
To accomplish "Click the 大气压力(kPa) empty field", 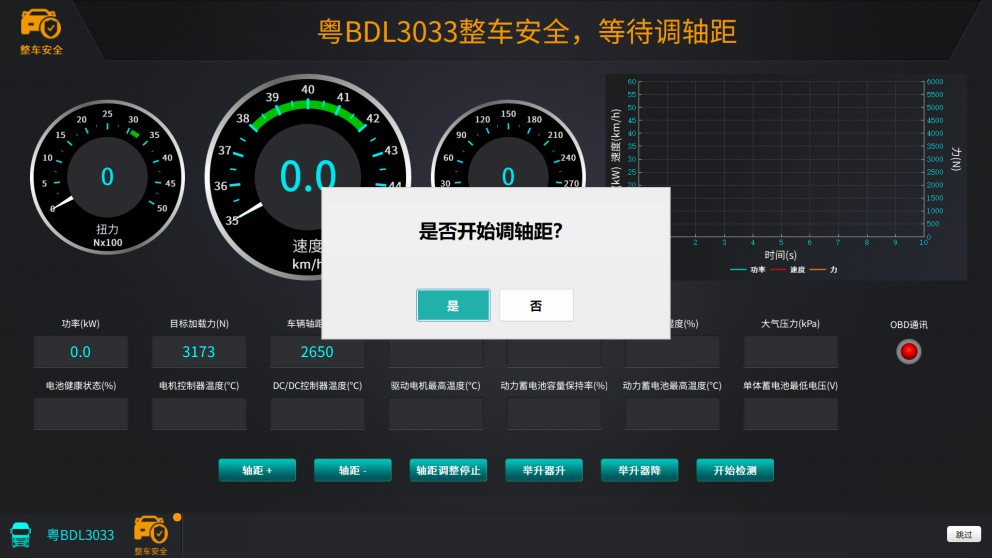I will 790,352.
